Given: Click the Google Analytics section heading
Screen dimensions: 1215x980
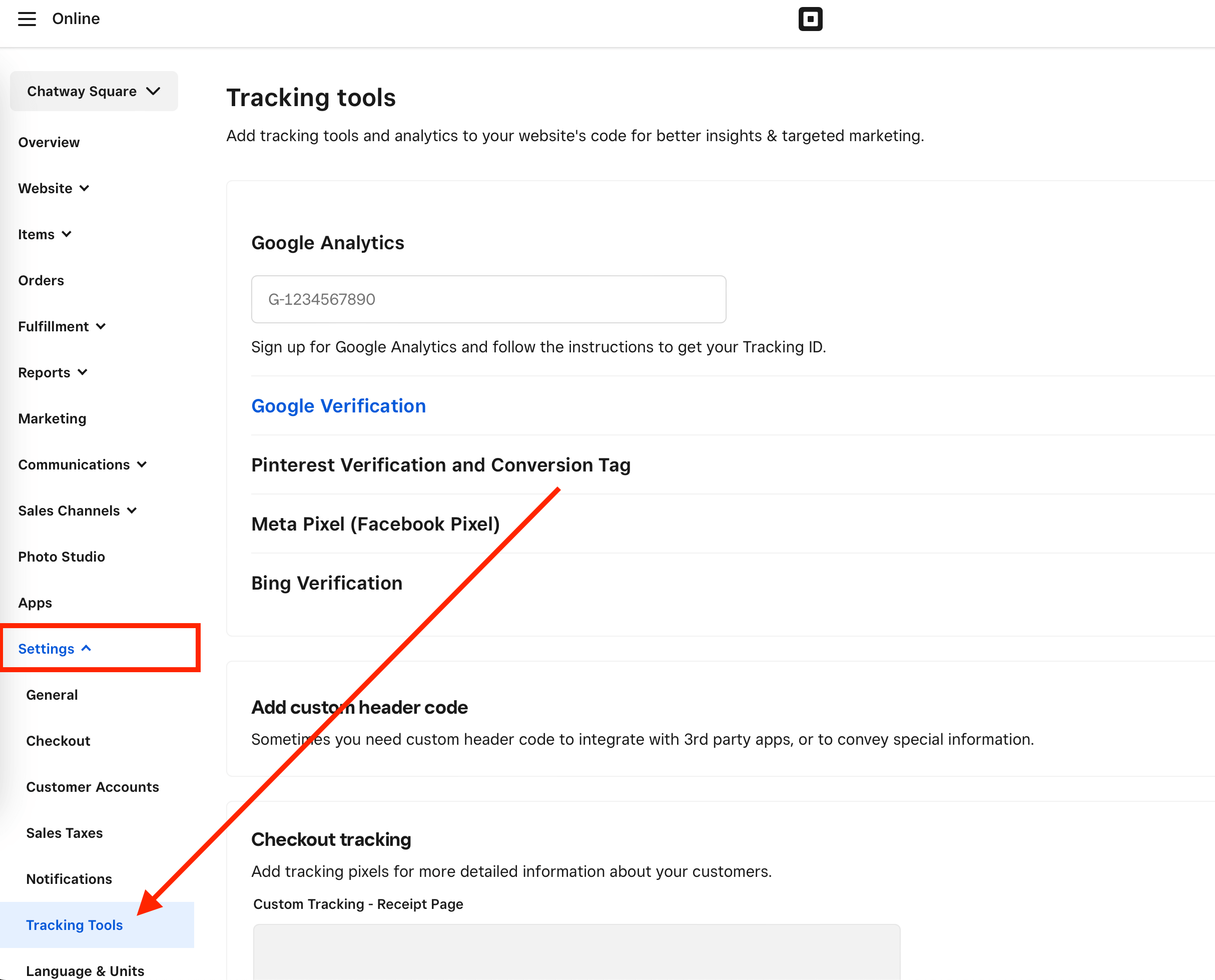Looking at the screenshot, I should pos(328,243).
